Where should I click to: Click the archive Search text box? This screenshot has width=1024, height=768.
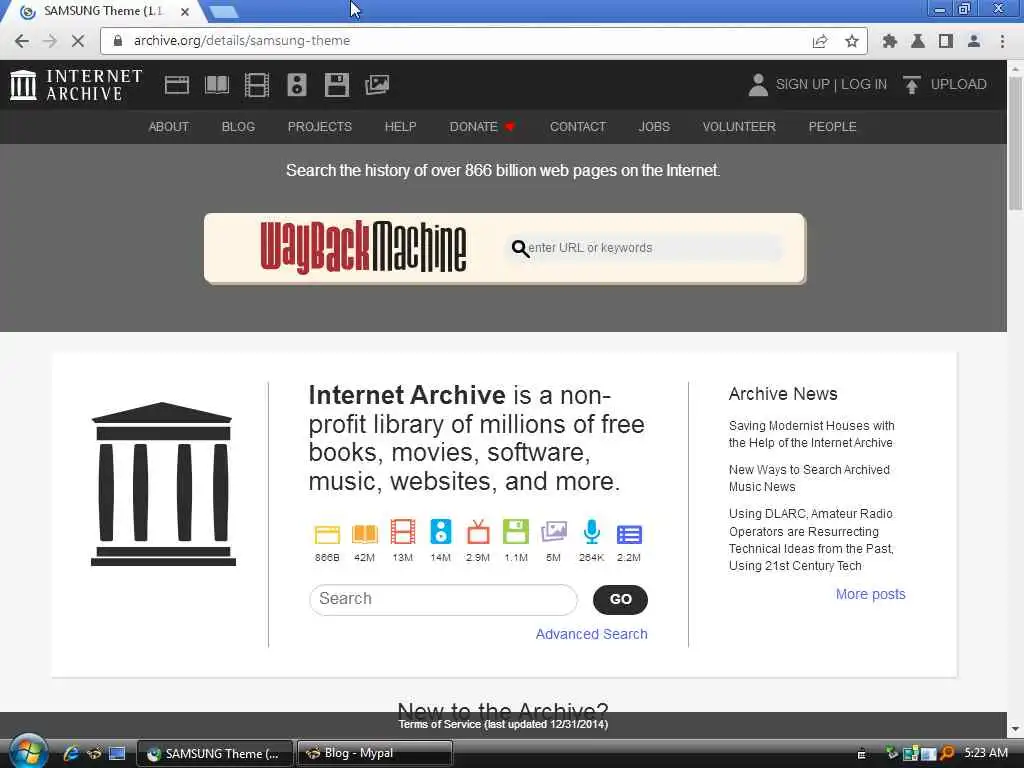pos(443,600)
